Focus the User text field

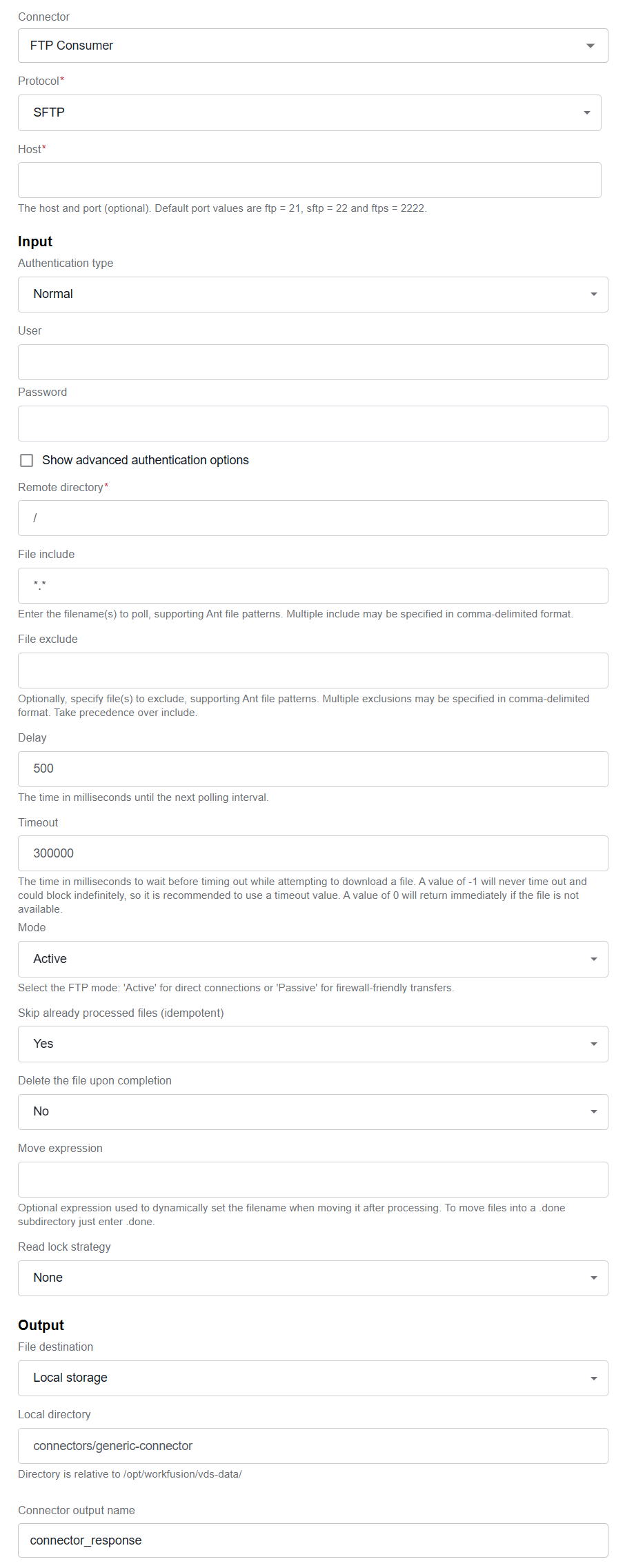point(313,362)
